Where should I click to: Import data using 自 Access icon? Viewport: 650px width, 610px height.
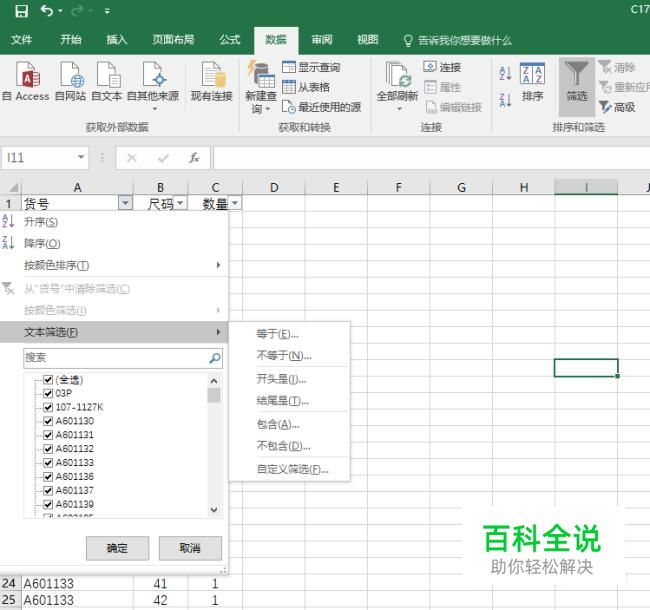point(27,81)
